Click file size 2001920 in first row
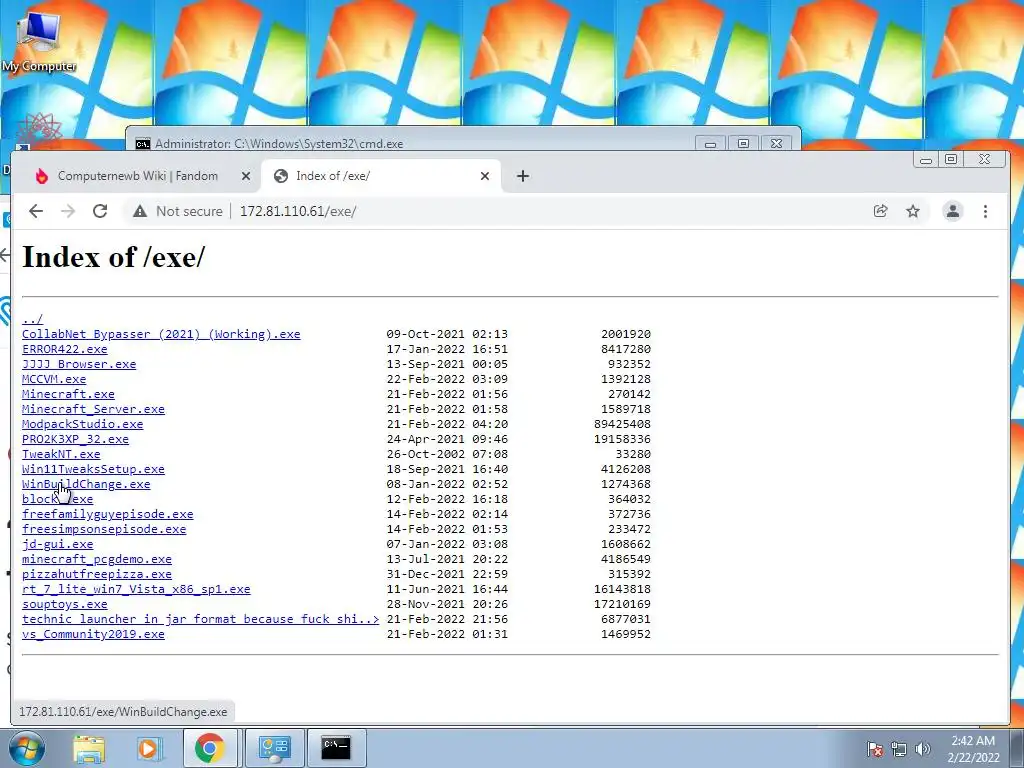The height and width of the screenshot is (768, 1024). click(626, 334)
